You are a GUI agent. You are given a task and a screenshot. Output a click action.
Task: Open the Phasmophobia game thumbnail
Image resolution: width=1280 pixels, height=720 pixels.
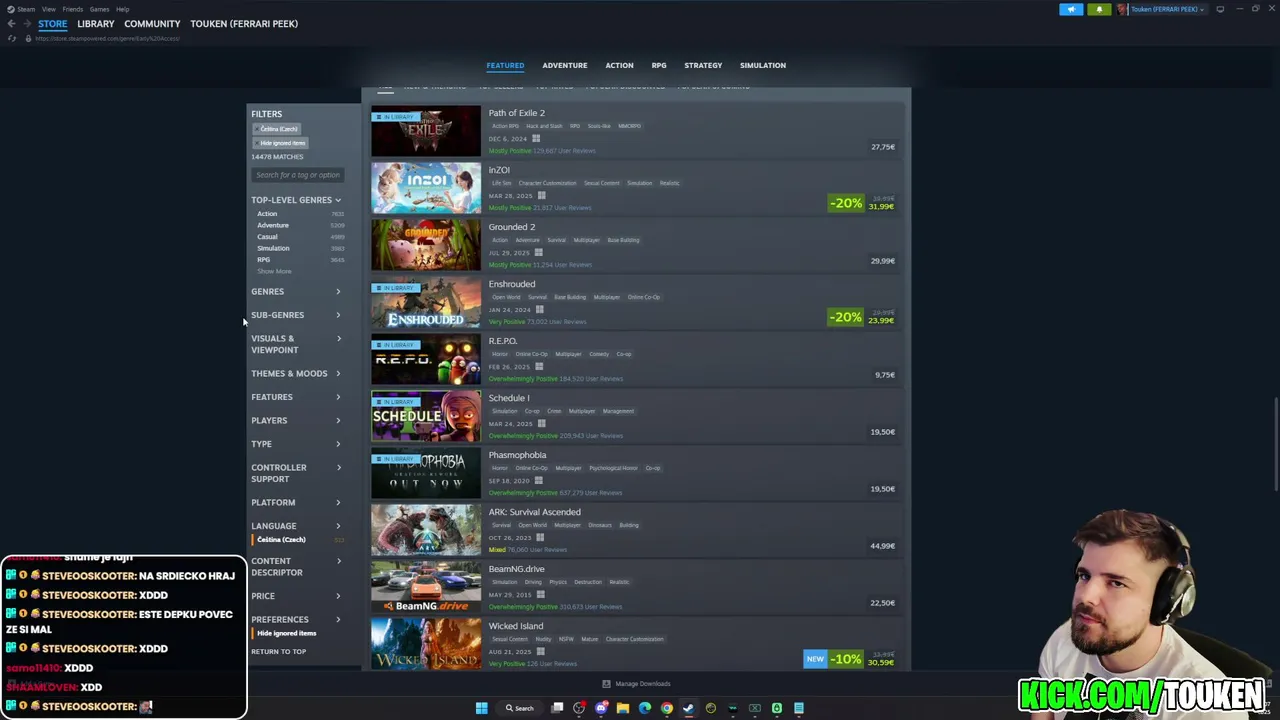[x=426, y=473]
